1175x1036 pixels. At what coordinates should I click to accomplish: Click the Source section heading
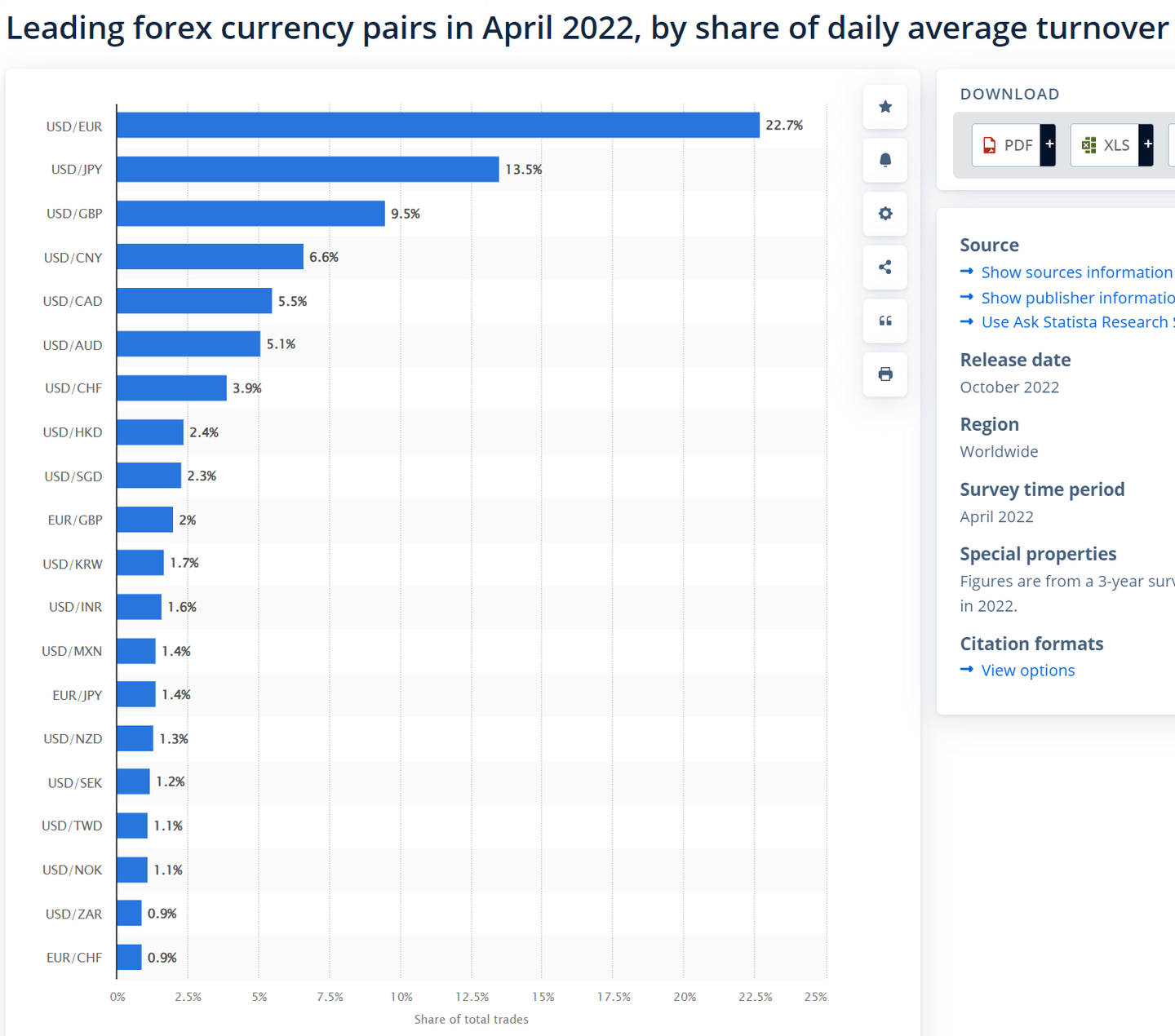tap(989, 245)
